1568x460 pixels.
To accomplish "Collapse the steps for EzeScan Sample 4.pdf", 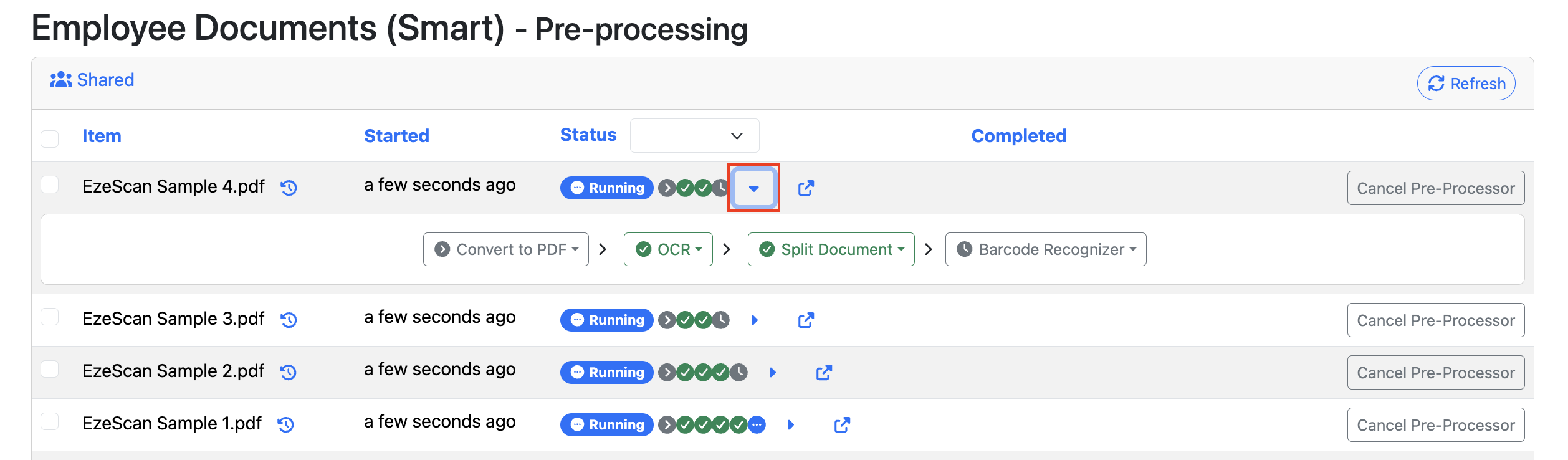I will tap(753, 188).
